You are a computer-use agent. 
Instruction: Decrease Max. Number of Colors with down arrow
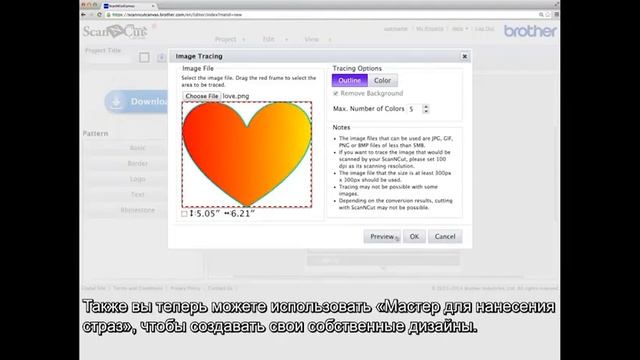coord(426,111)
